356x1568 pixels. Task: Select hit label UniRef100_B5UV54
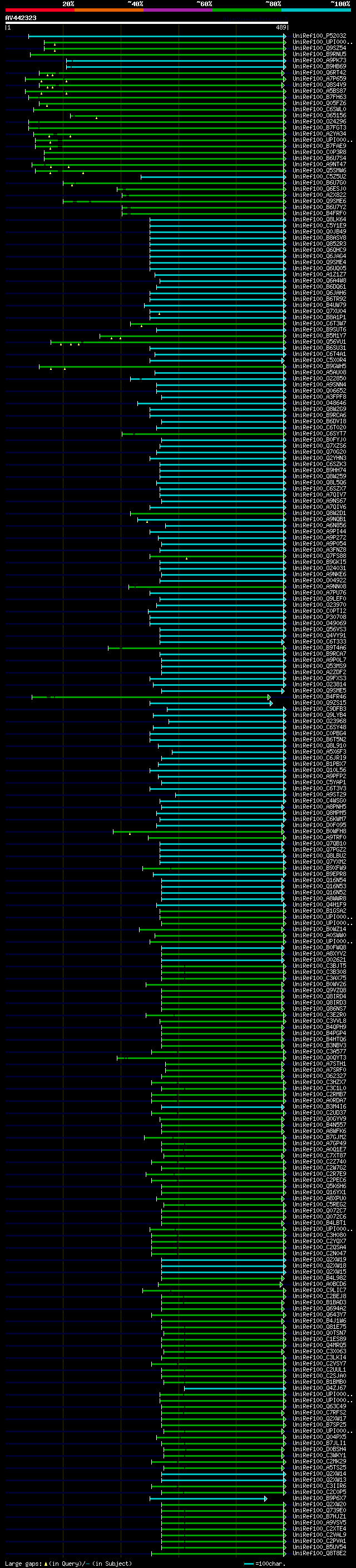click(x=319, y=1547)
